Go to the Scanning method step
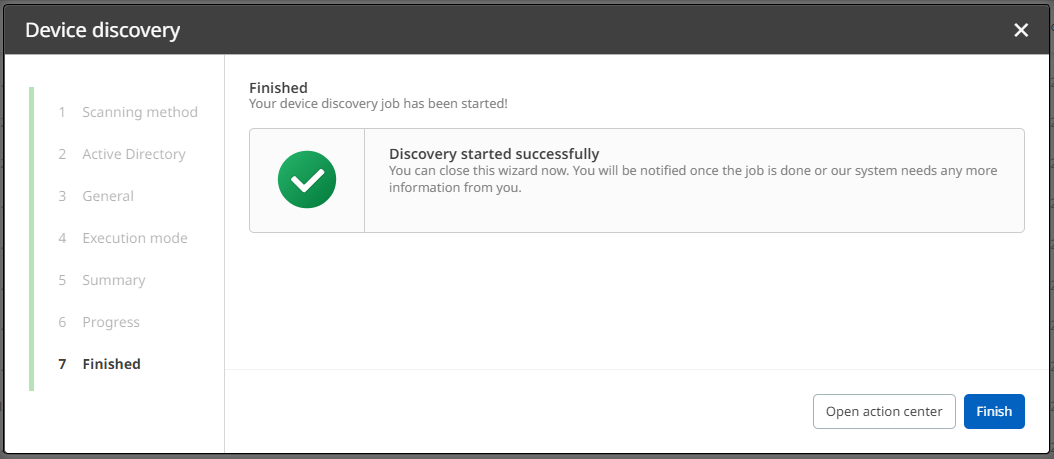The image size is (1054, 459). point(140,112)
